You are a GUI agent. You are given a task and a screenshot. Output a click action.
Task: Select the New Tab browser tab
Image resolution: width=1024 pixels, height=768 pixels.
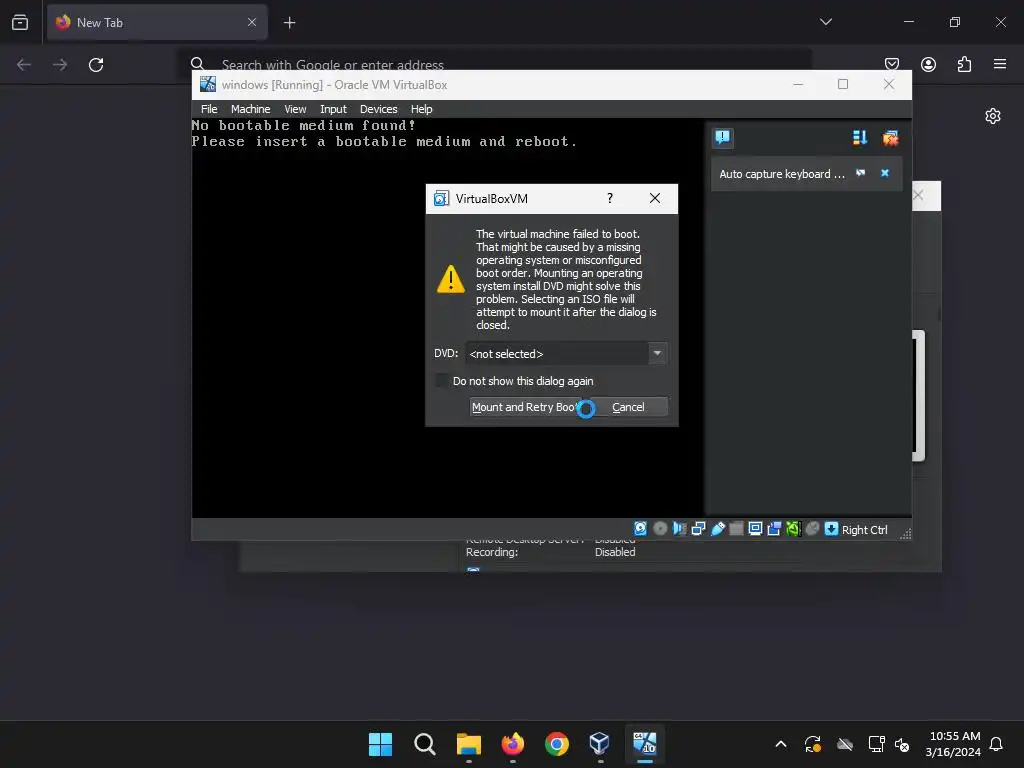pos(157,22)
